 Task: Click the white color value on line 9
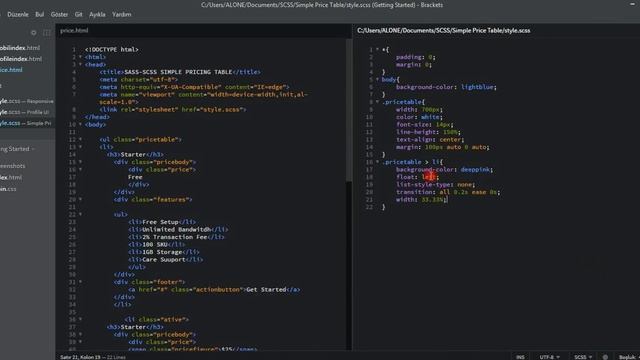pos(431,117)
